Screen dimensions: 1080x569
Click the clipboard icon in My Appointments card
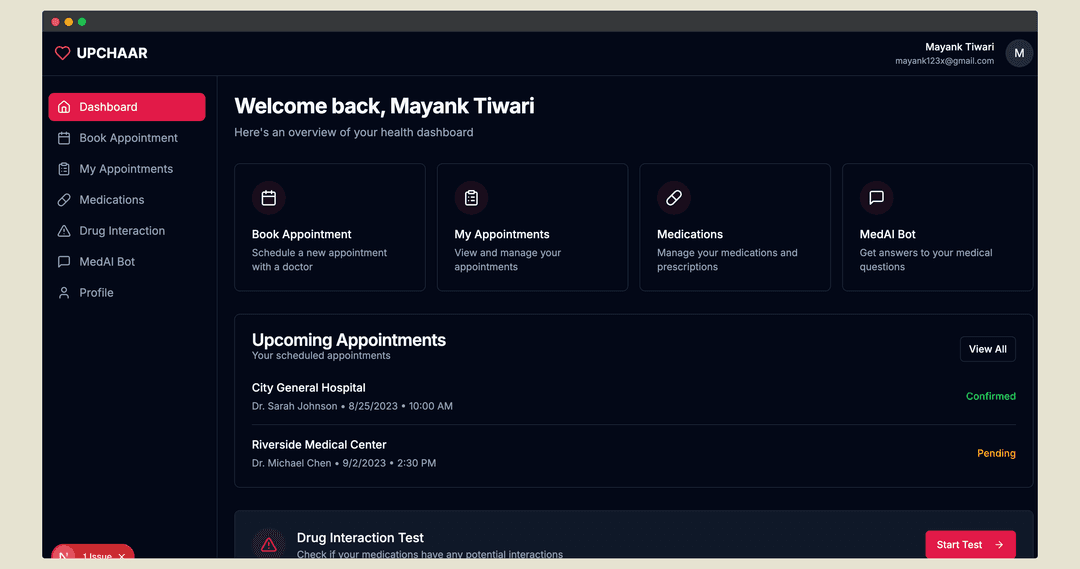471,198
